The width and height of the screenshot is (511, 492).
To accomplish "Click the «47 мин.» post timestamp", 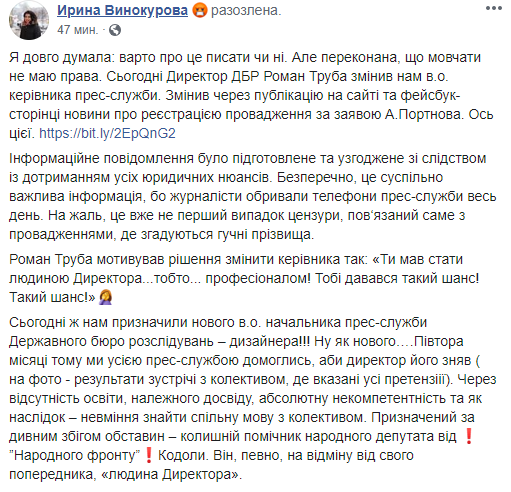I will [78, 30].
